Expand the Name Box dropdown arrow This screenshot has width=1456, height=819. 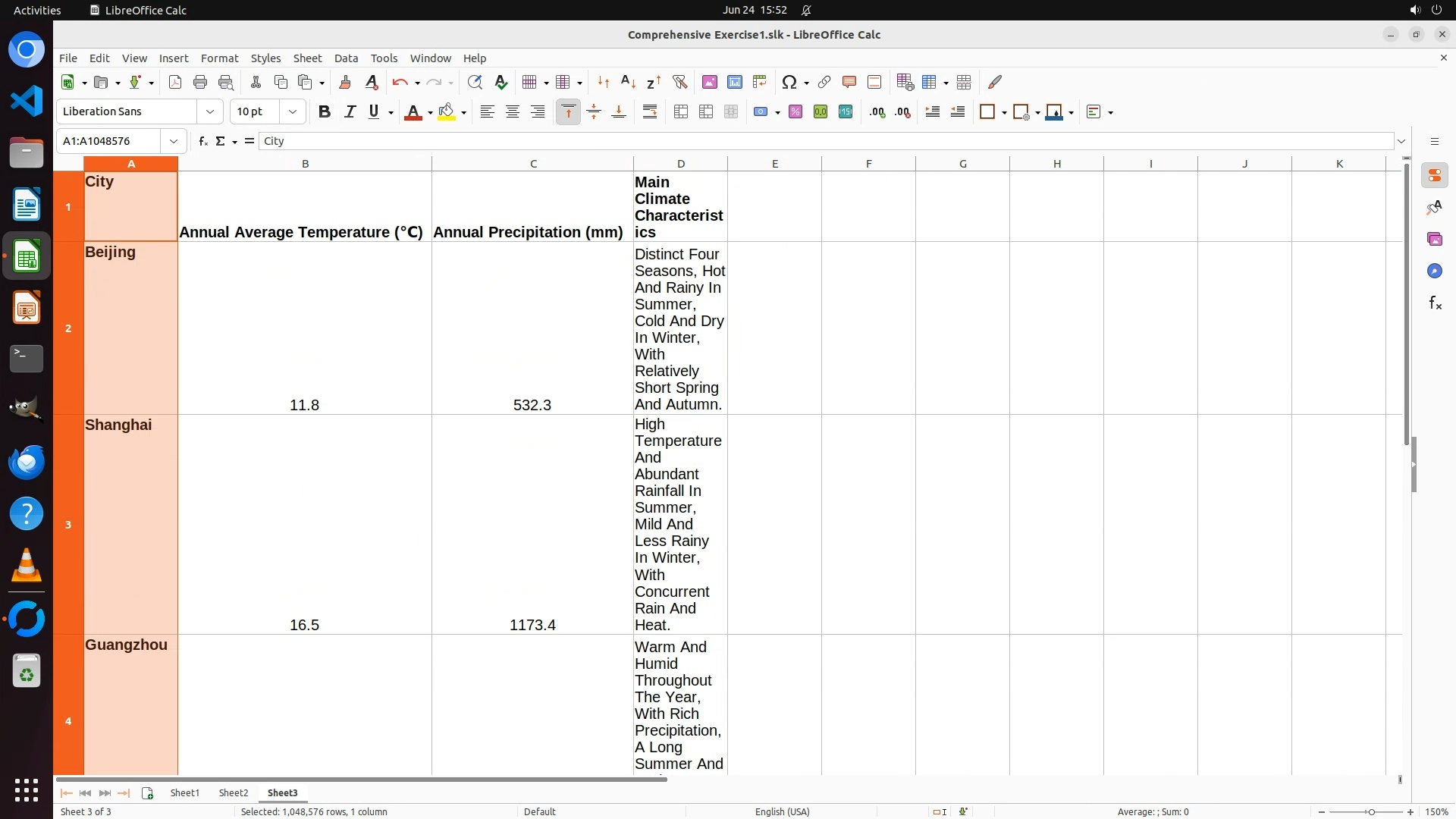tap(174, 141)
